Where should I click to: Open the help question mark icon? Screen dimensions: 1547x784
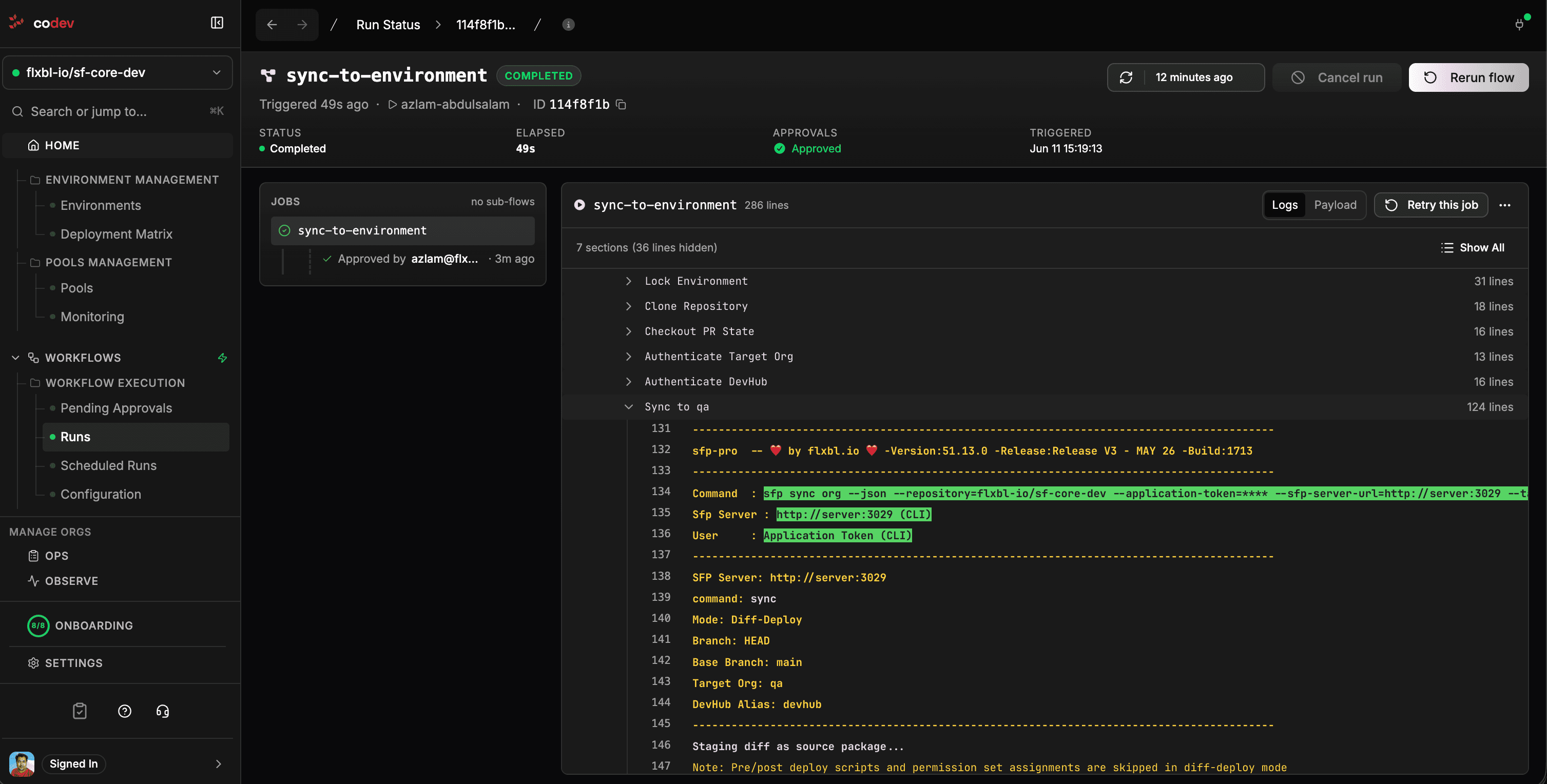(124, 711)
